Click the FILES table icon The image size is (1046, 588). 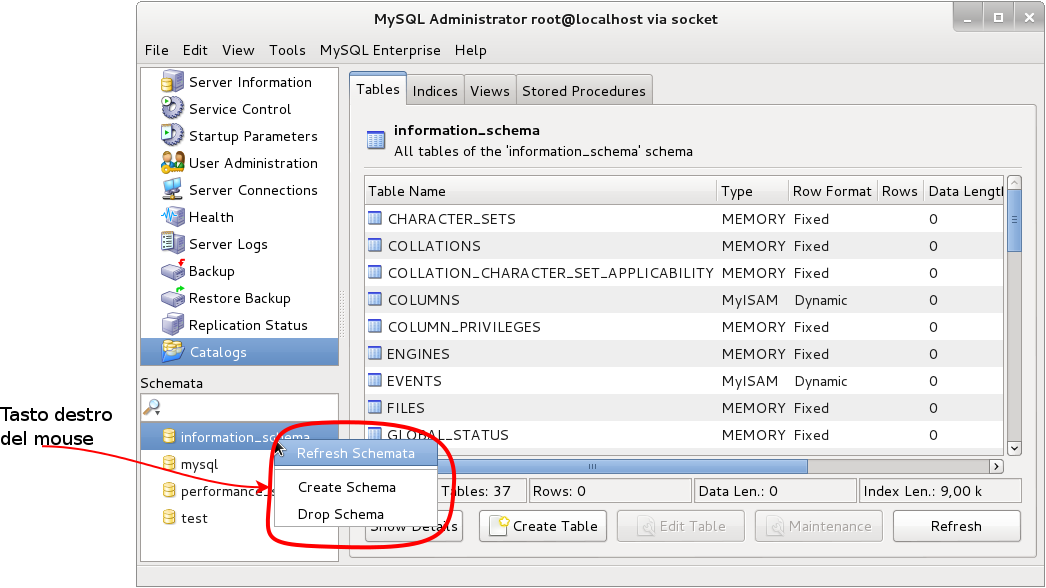pyautogui.click(x=375, y=407)
